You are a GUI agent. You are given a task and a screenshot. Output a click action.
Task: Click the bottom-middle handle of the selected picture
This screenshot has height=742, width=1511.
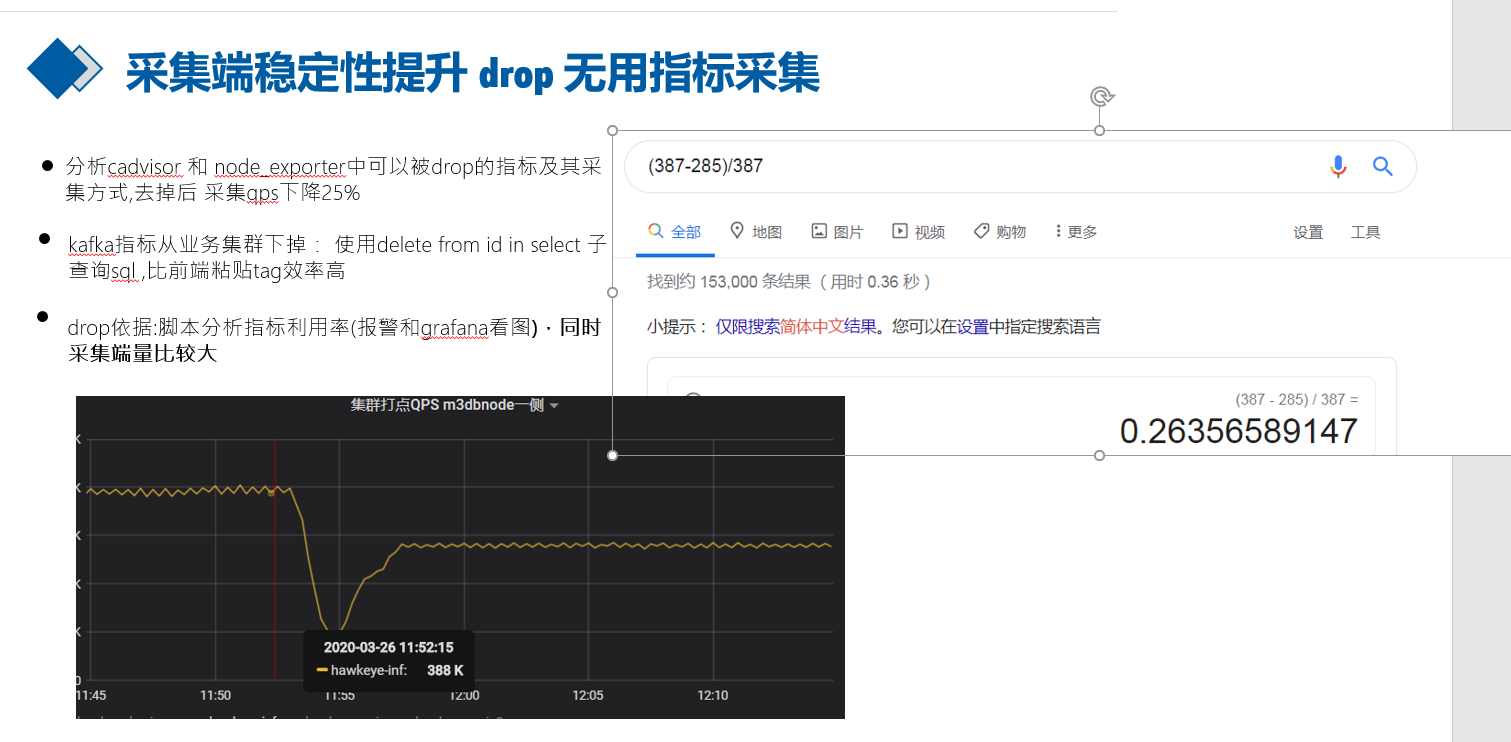(1100, 455)
